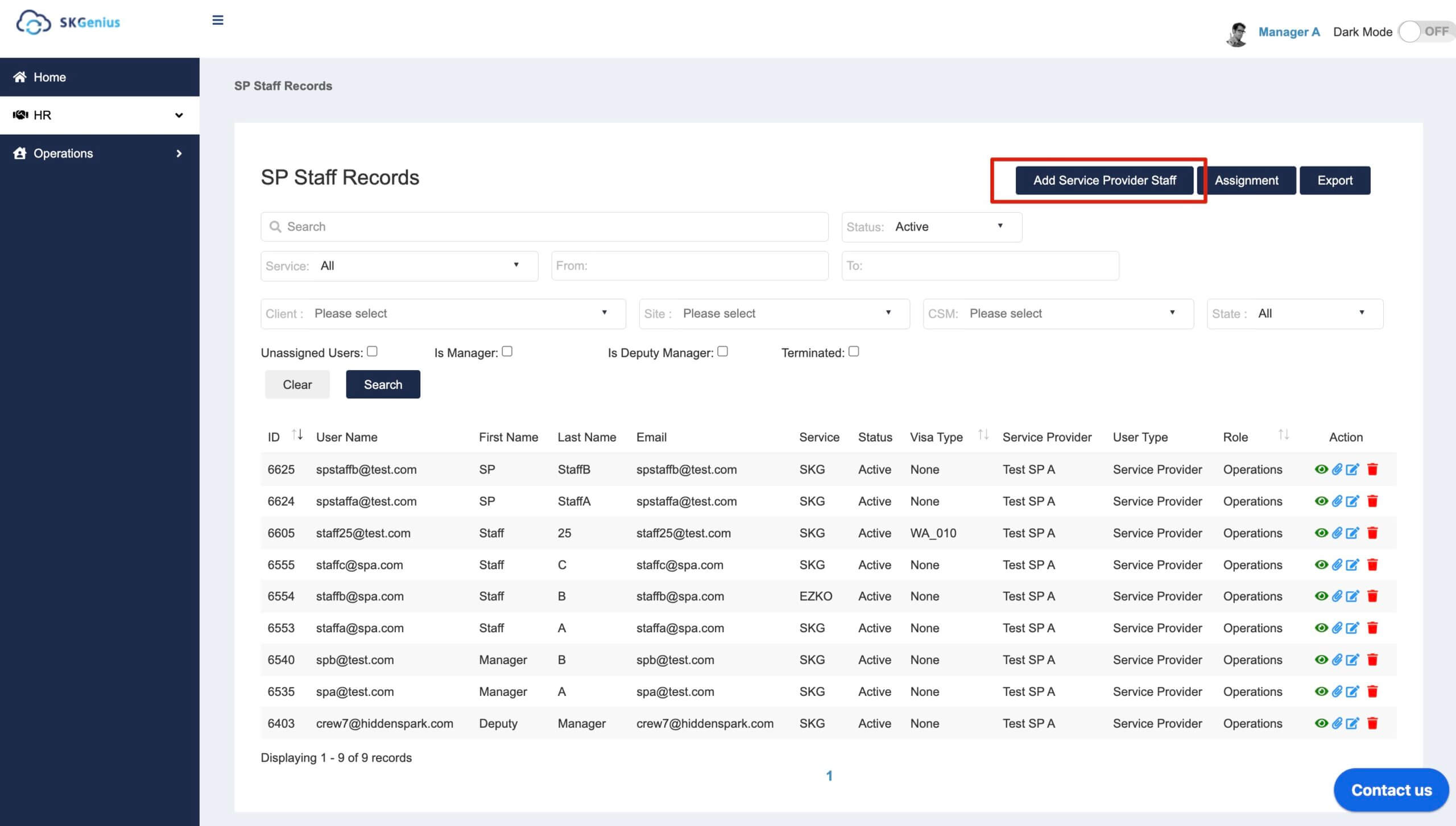1456x826 pixels.
Task: Click the hamburger menu icon
Action: pyautogui.click(x=217, y=20)
